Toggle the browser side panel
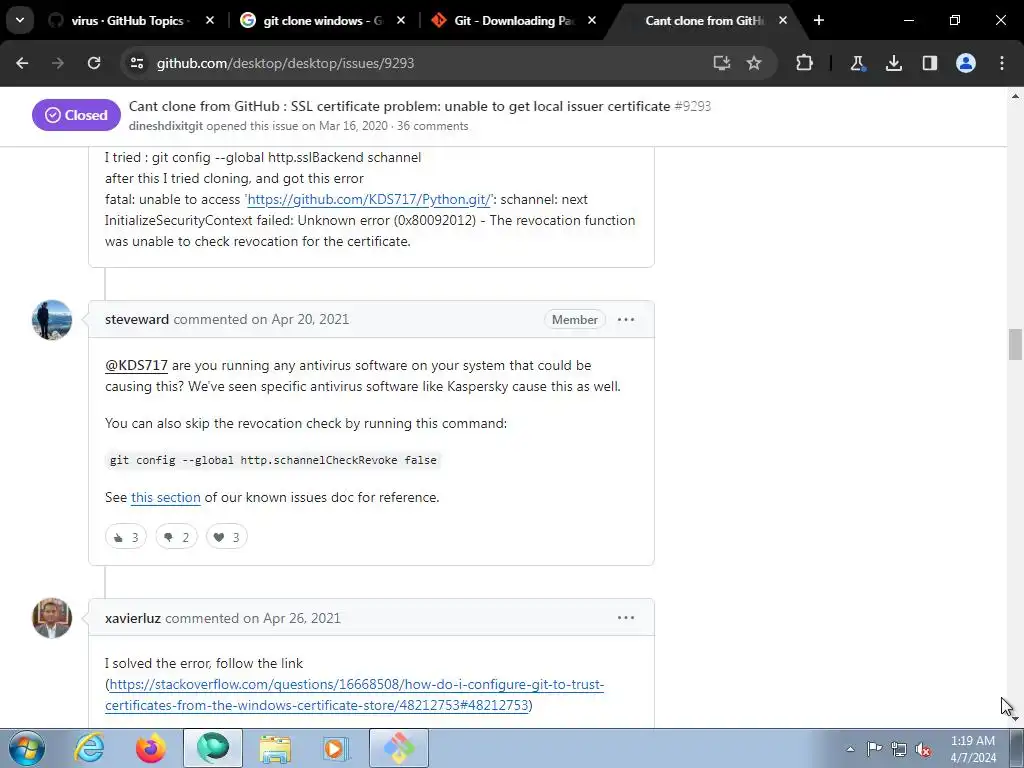Screen dimensions: 1024x768 pyautogui.click(x=929, y=63)
